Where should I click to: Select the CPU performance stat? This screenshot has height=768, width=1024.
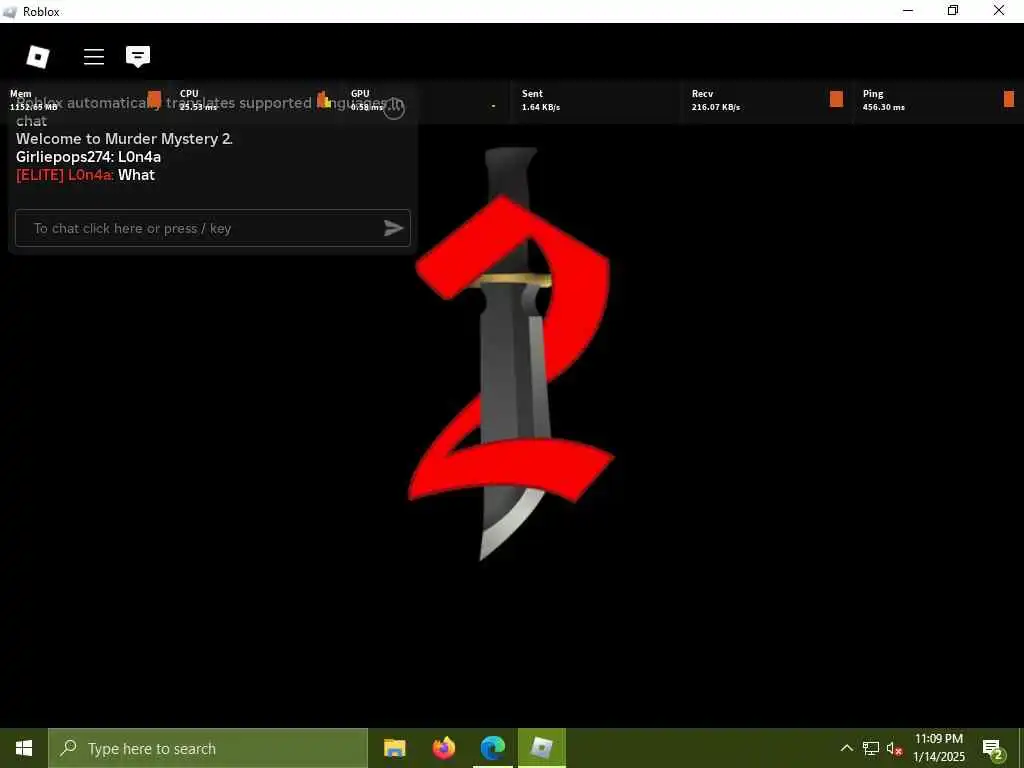click(255, 100)
